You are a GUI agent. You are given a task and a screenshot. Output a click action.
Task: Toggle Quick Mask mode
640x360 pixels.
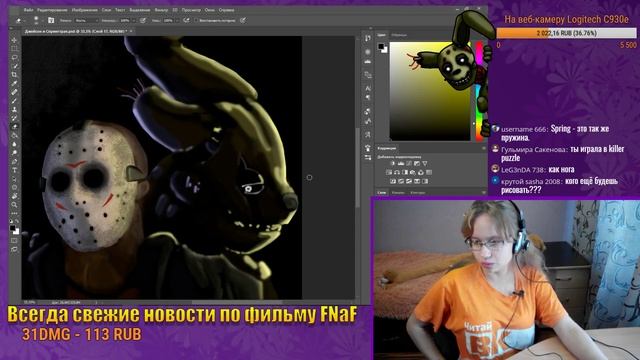coord(14,240)
